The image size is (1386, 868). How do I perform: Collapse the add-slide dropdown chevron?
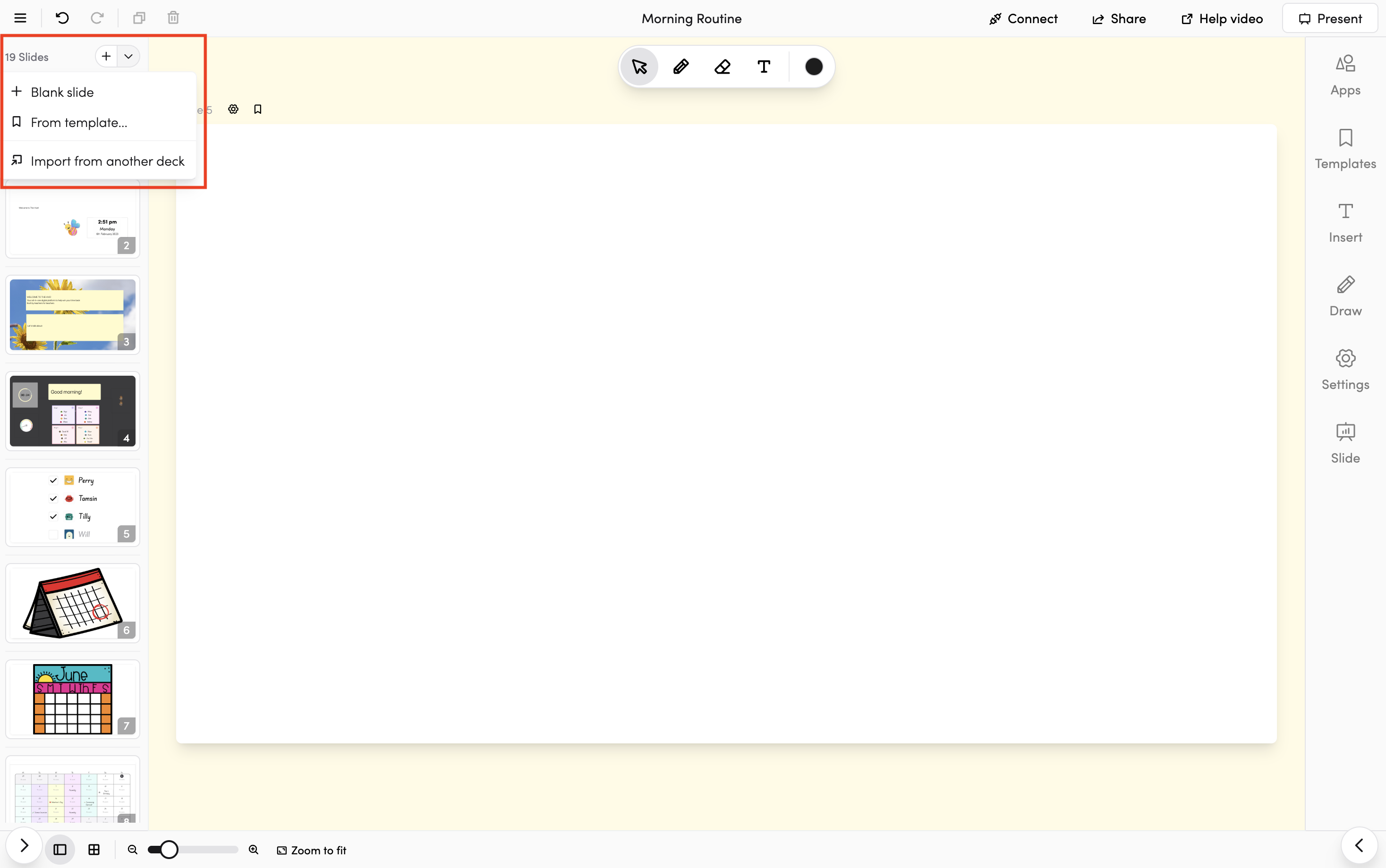(128, 56)
